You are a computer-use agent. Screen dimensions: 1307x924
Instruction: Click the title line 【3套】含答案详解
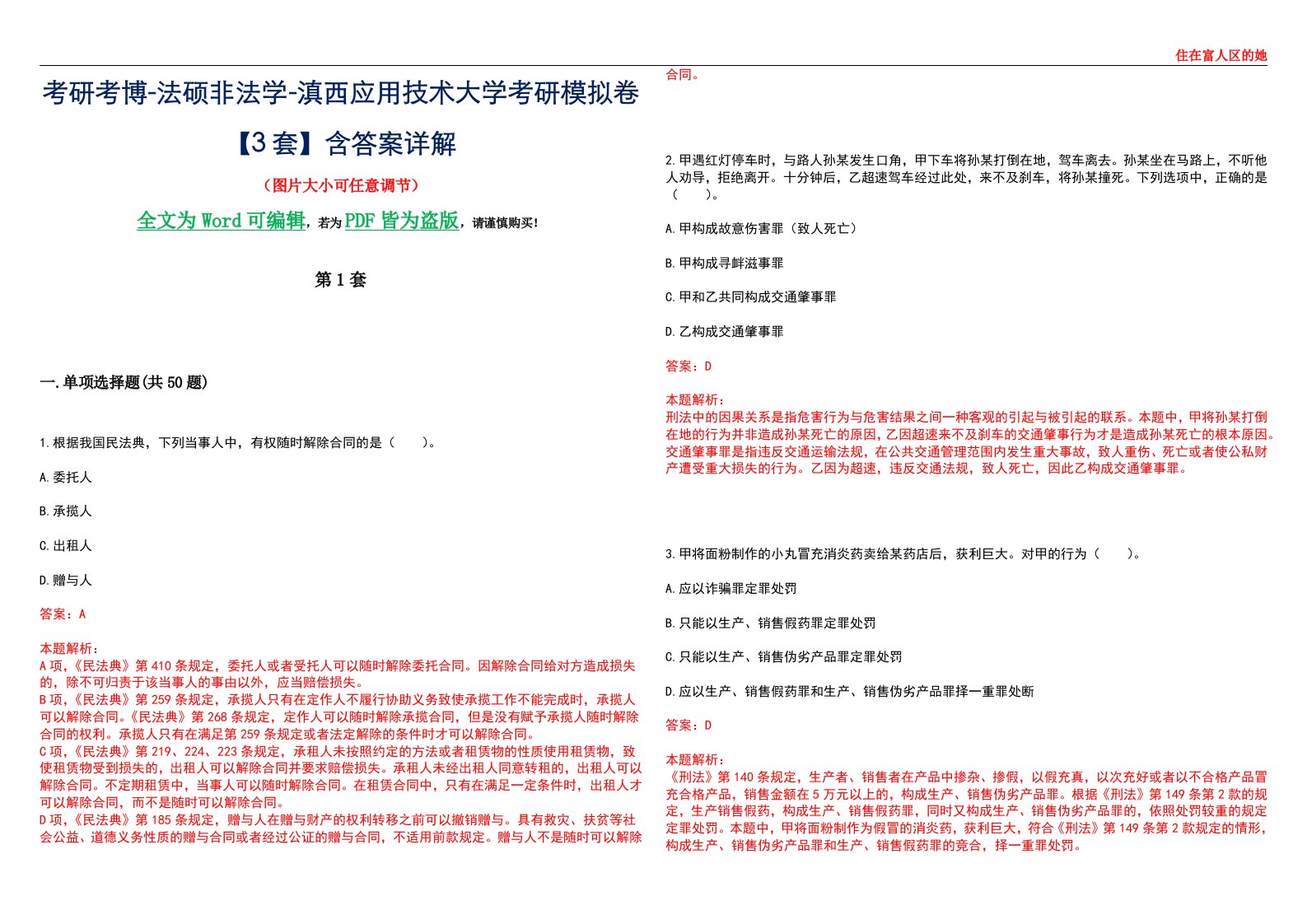[x=342, y=144]
